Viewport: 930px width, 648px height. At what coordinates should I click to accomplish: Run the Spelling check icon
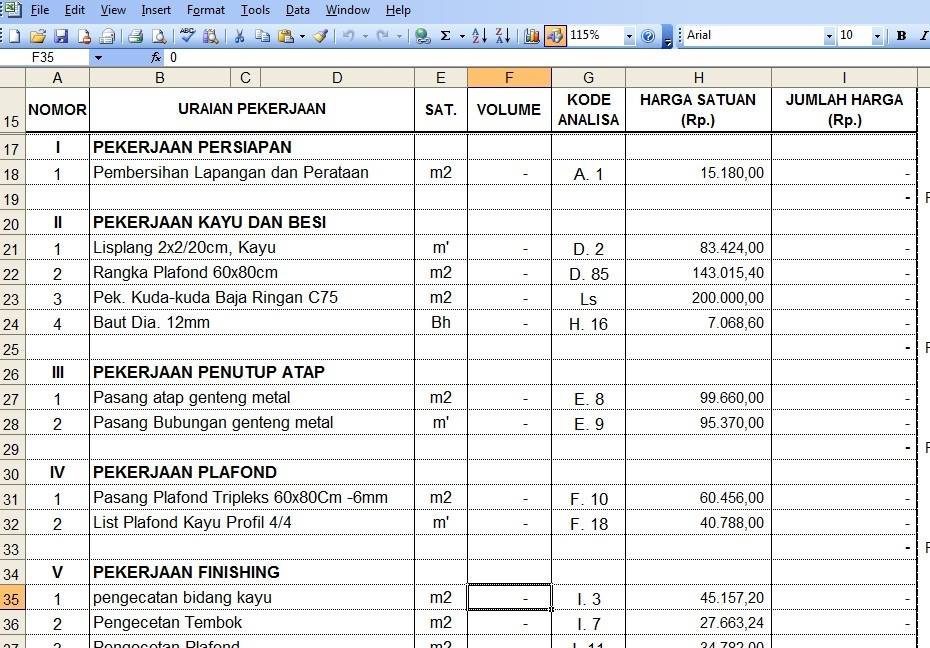coord(187,36)
